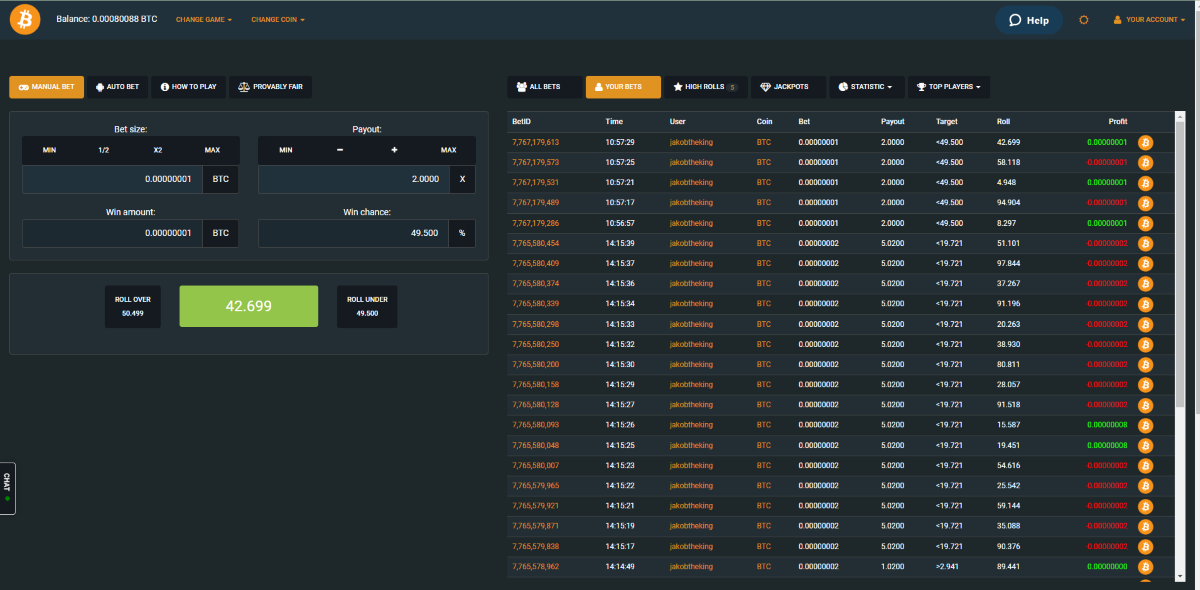Open the Provably Fair tab
The width and height of the screenshot is (1200, 590).
pos(270,87)
